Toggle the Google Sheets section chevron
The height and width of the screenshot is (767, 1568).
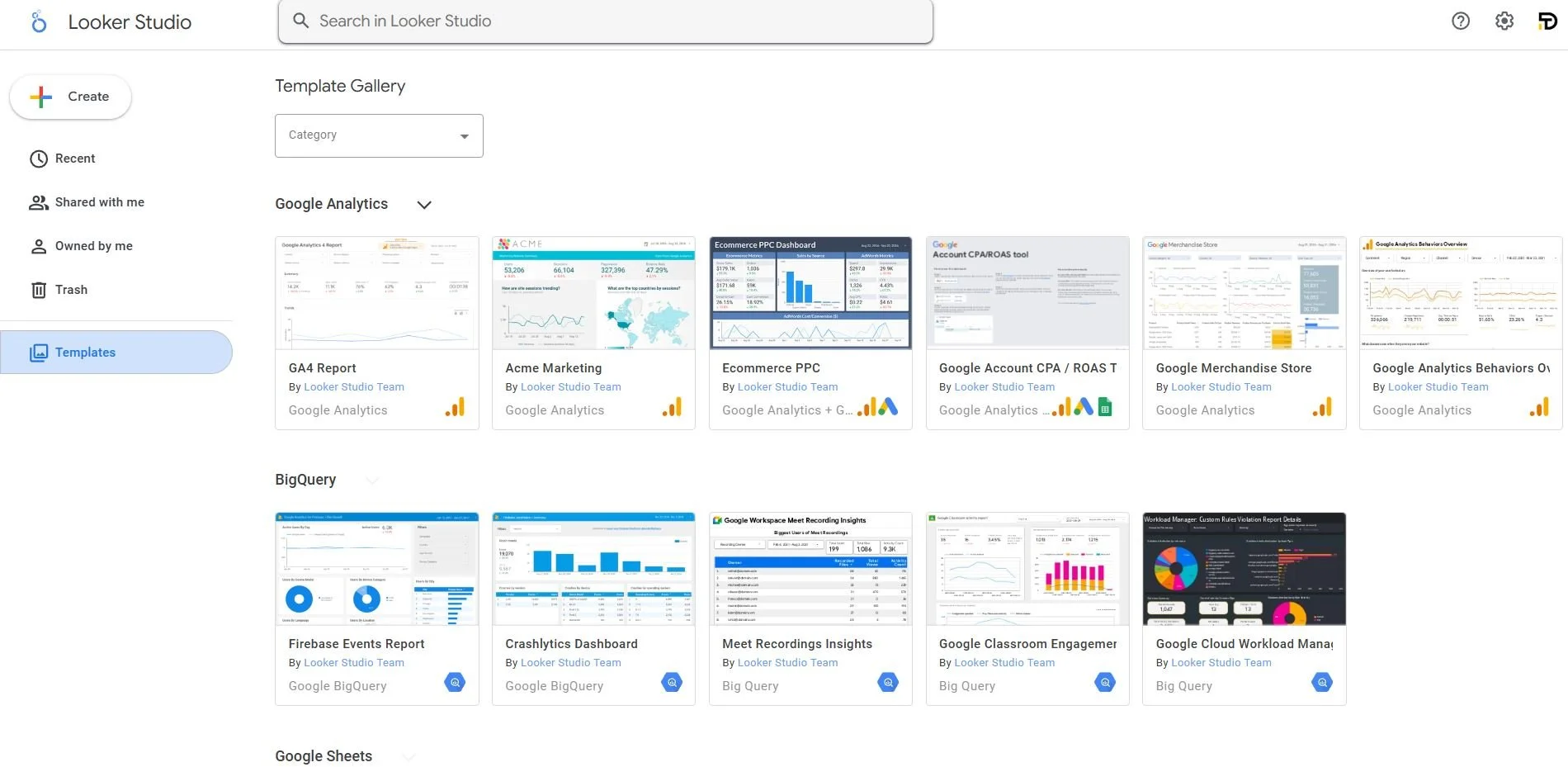point(408,756)
